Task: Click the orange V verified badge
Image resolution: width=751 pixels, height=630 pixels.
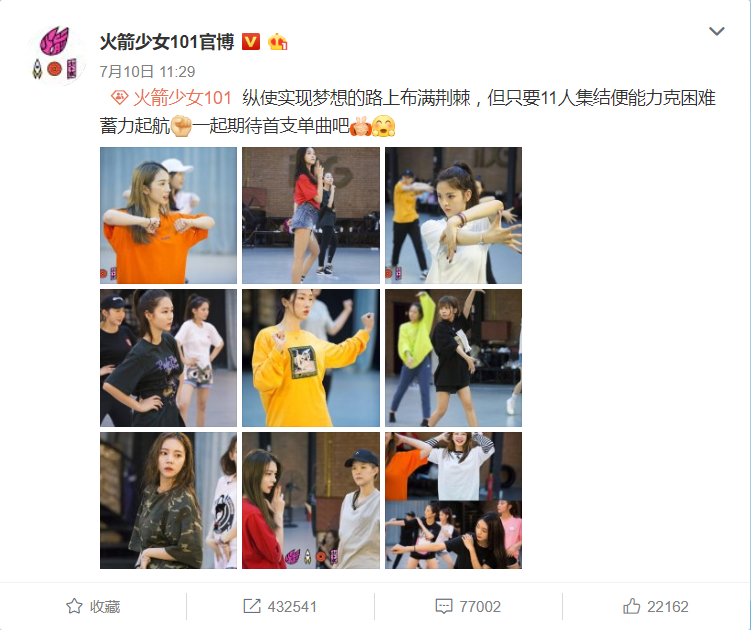Action: [x=251, y=42]
